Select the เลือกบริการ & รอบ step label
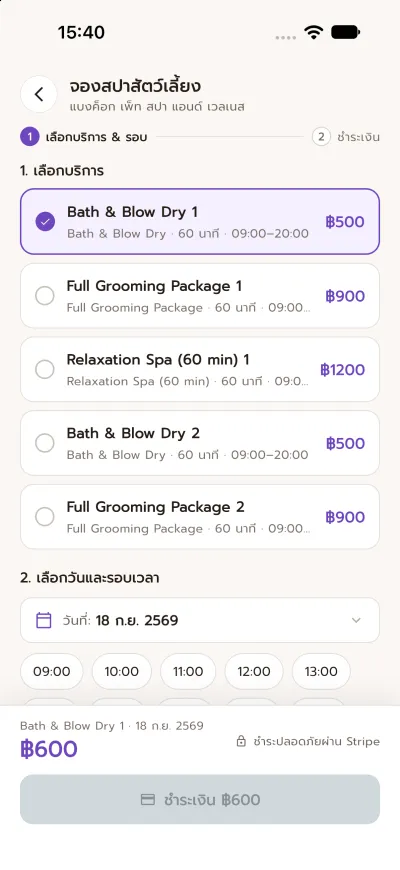The image size is (400, 870). pyautogui.click(x=97, y=137)
